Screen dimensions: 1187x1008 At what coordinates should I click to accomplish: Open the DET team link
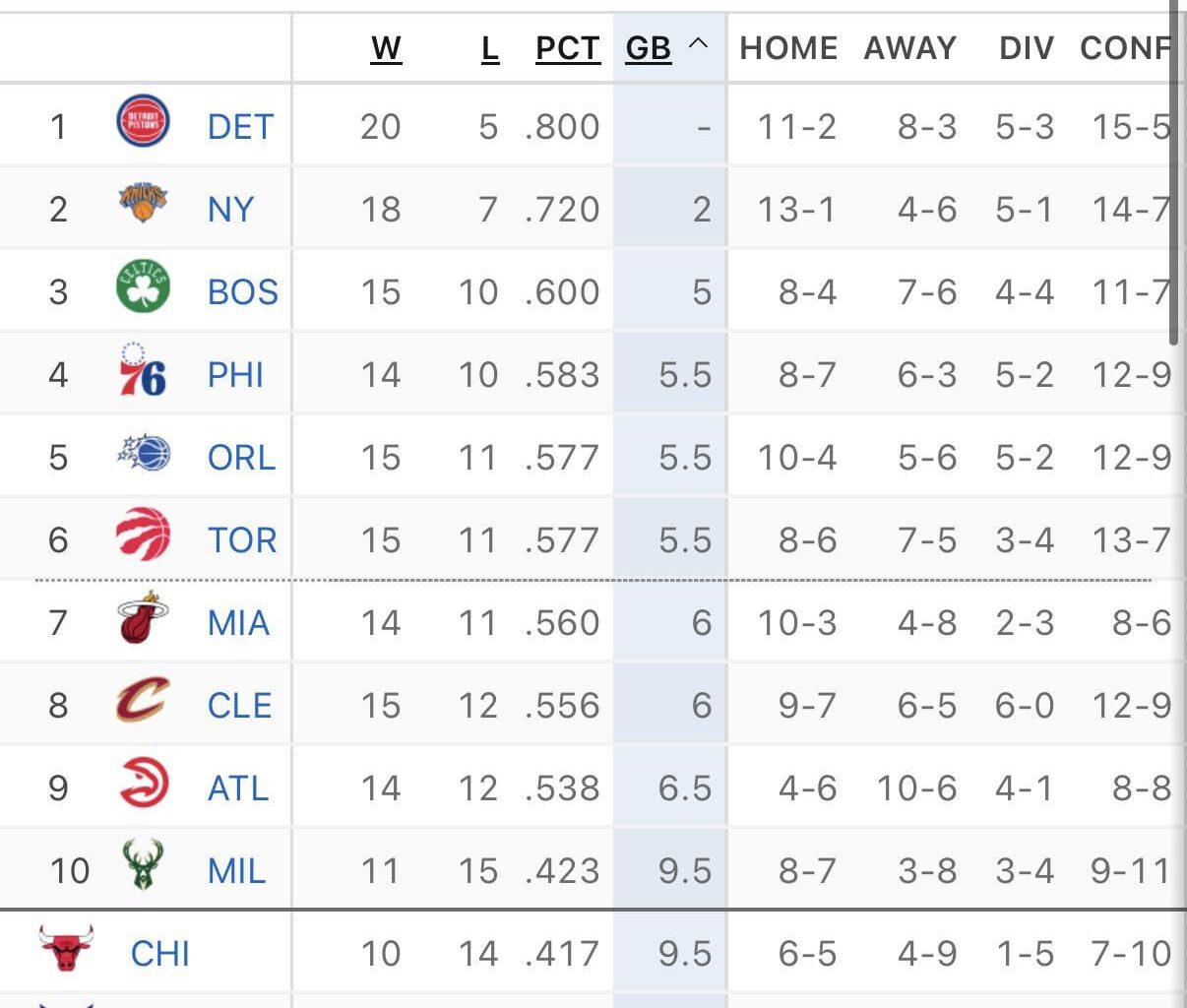(x=240, y=127)
